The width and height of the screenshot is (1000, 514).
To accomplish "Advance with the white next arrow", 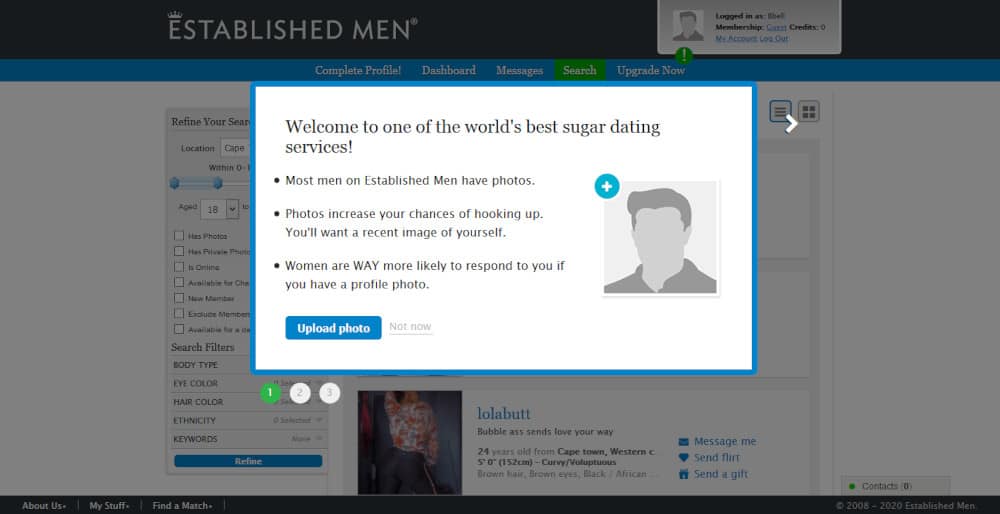I will tap(791, 124).
